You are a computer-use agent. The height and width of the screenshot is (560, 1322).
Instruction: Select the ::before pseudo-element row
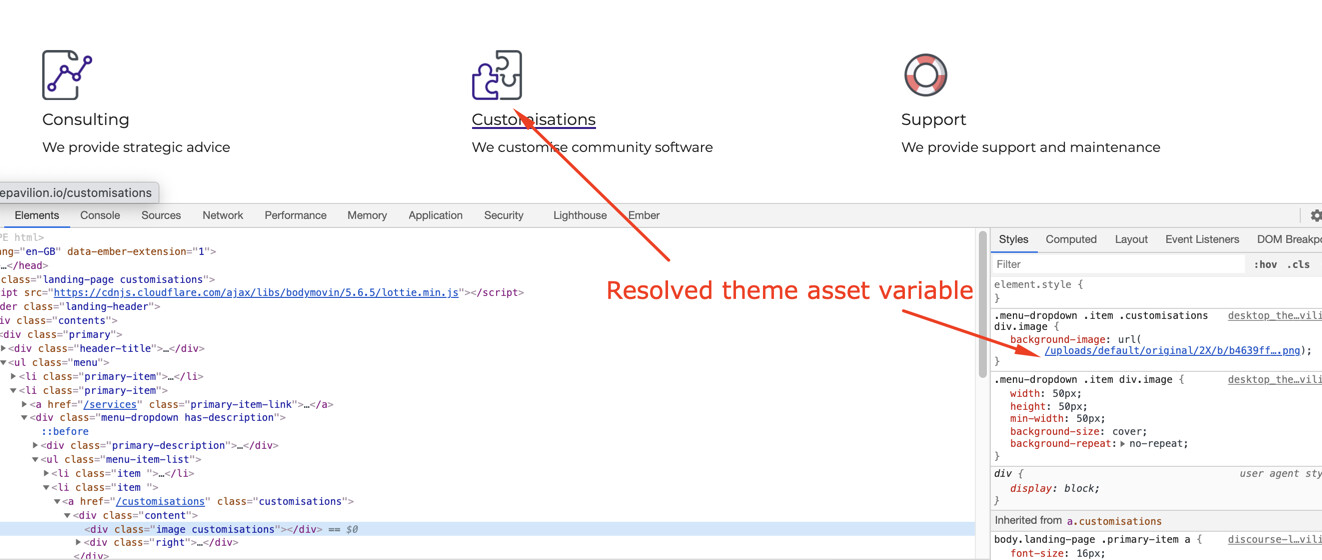click(x=65, y=432)
